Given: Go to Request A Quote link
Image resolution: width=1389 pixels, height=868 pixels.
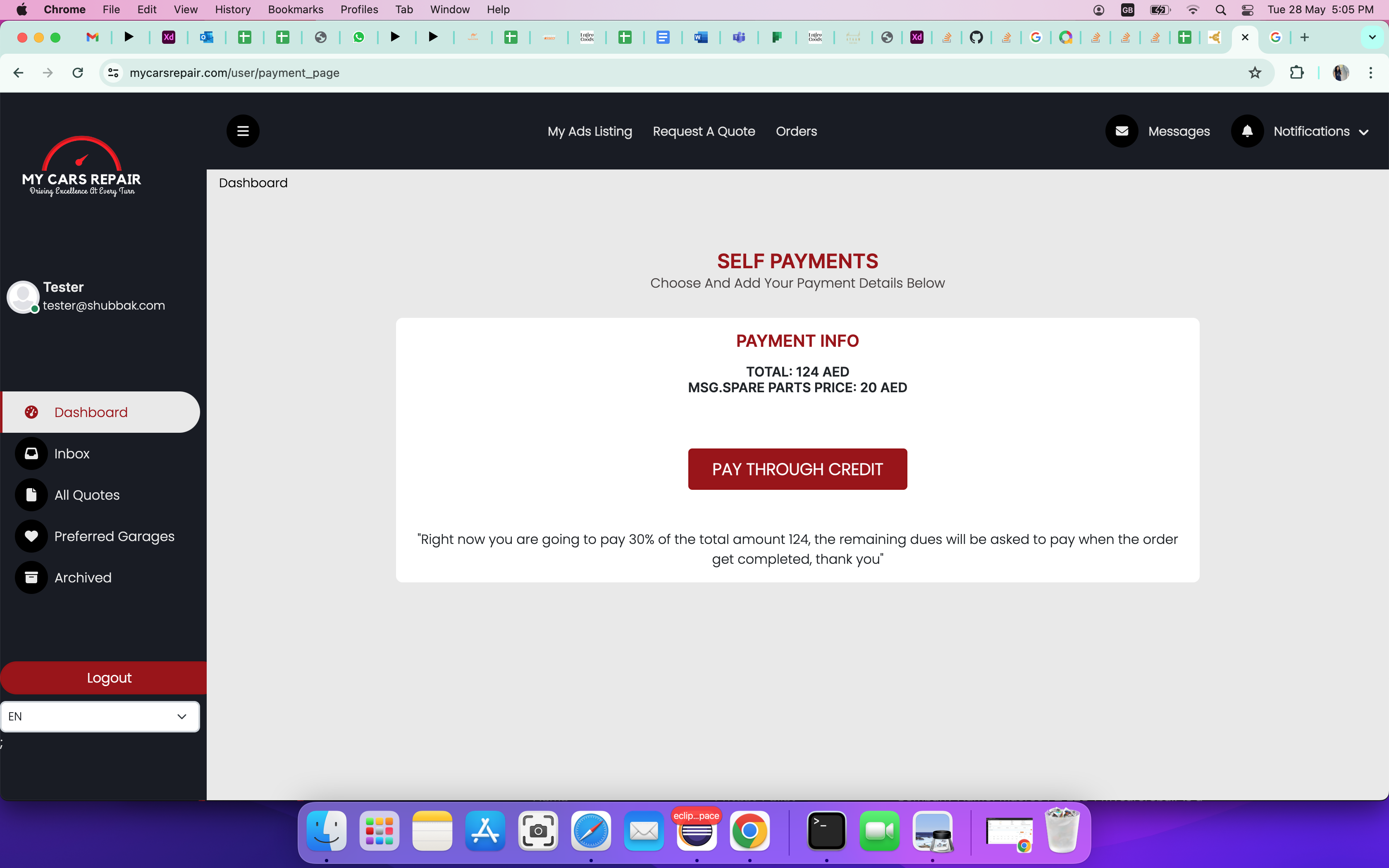Looking at the screenshot, I should point(704,131).
